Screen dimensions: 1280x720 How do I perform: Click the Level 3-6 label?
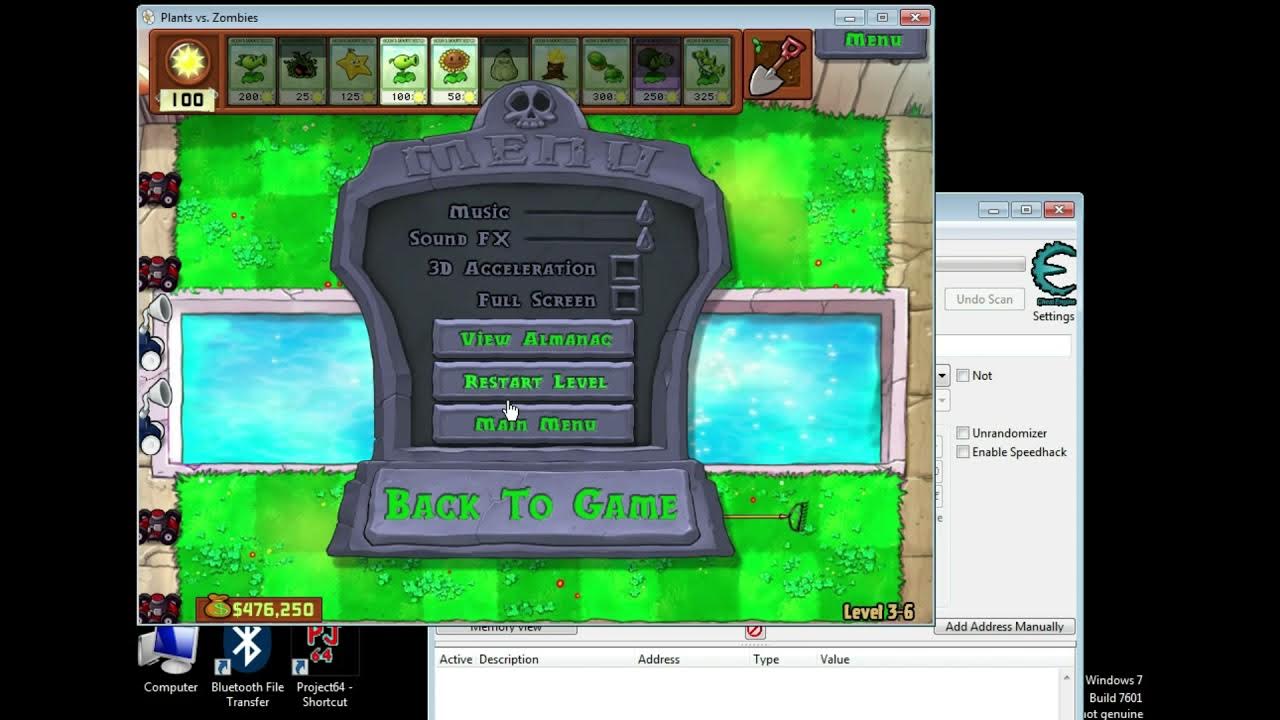coord(878,611)
